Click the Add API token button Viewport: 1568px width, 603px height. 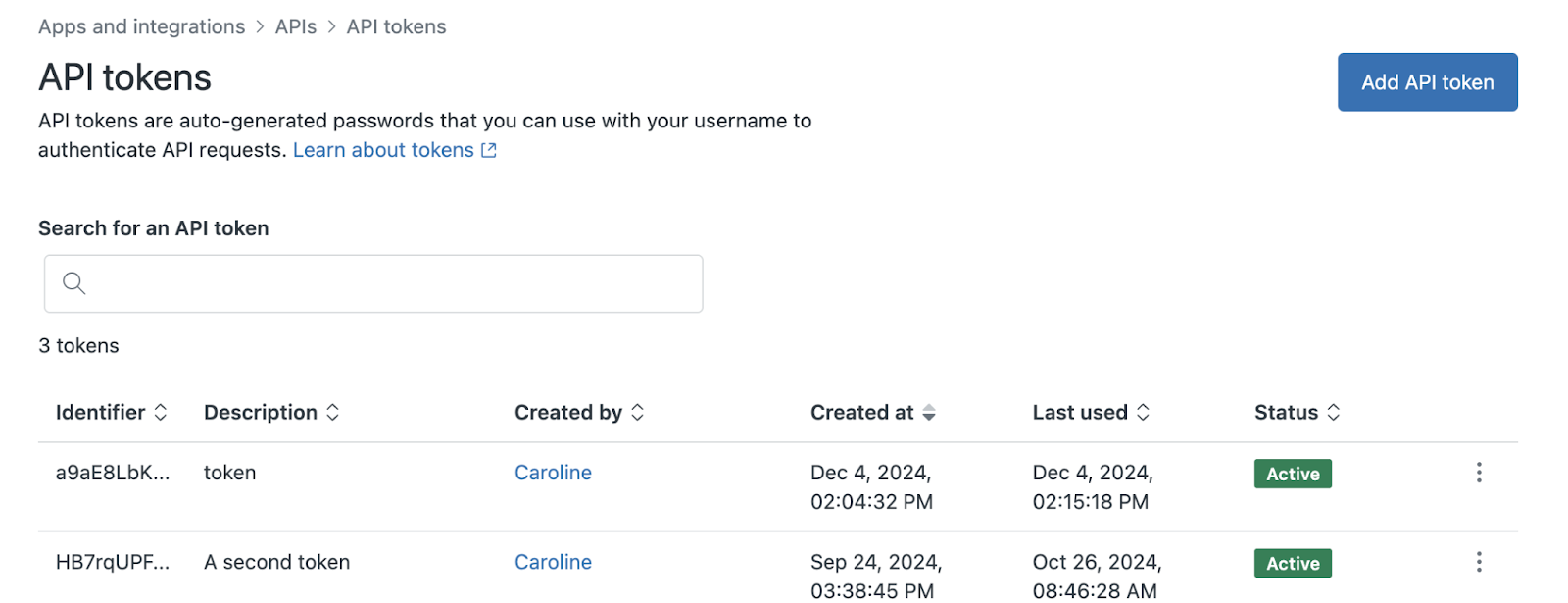pos(1427,82)
